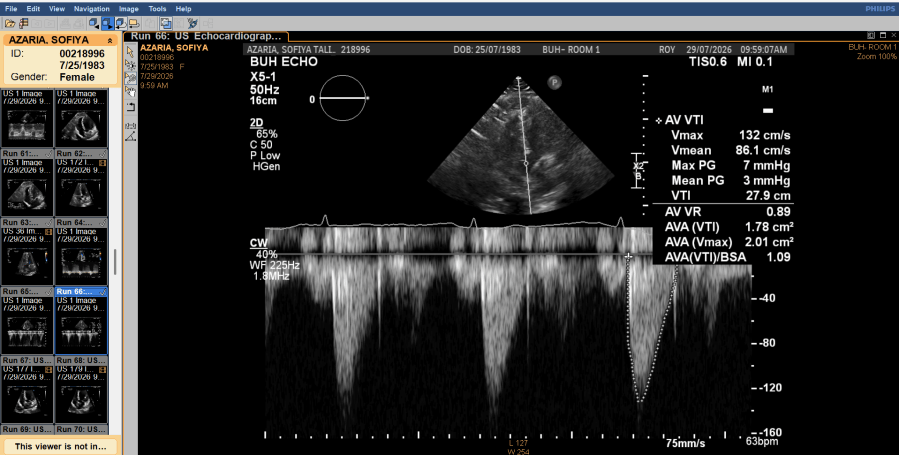The width and height of the screenshot is (899, 455).
Task: Collapse the AZARIA, SOFIYA patient panel
Action: pyautogui.click(x=110, y=41)
